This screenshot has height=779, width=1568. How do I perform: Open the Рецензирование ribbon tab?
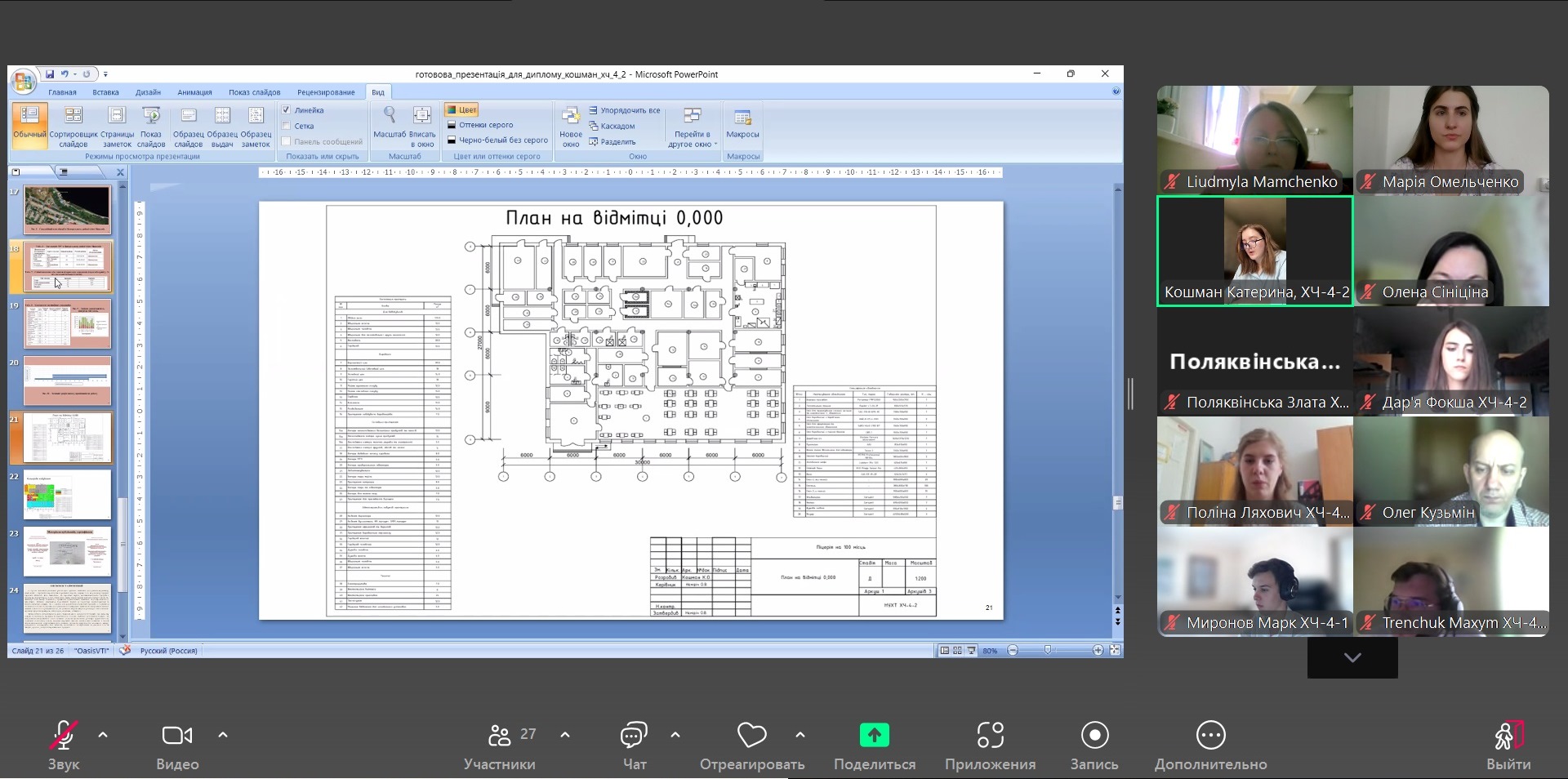pos(326,92)
